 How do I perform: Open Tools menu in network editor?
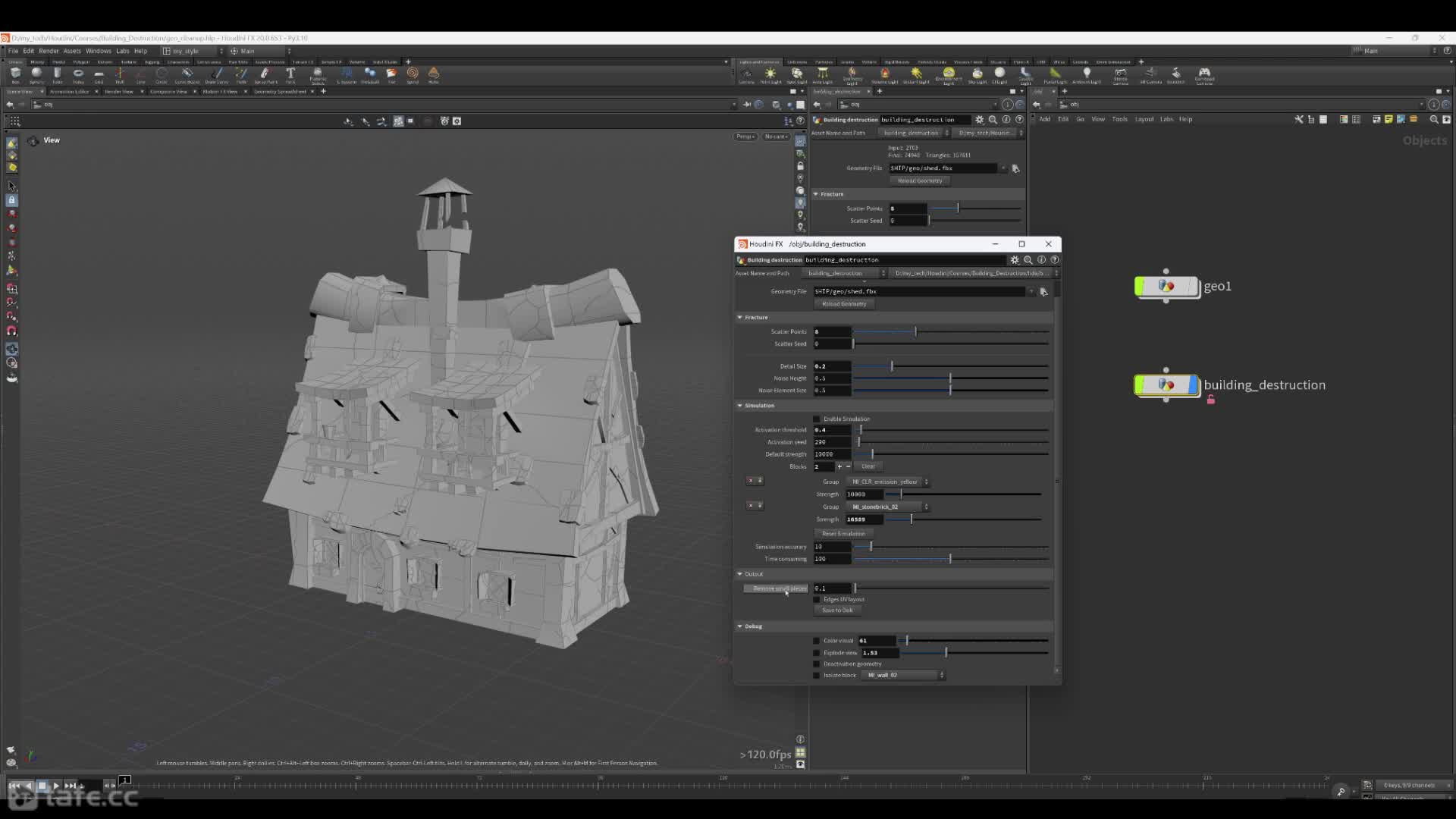click(x=1119, y=119)
